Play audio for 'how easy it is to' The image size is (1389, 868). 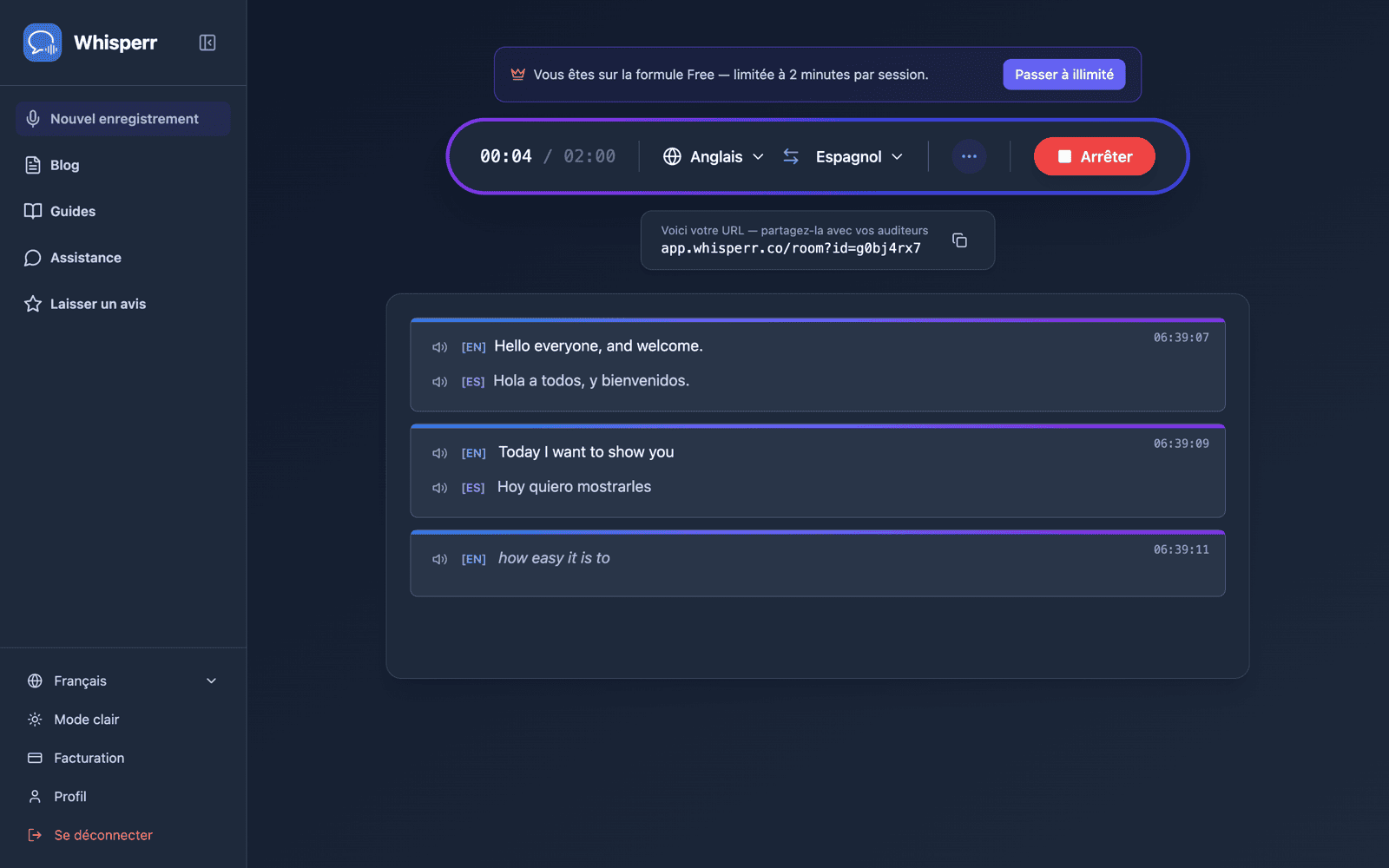coord(440,559)
